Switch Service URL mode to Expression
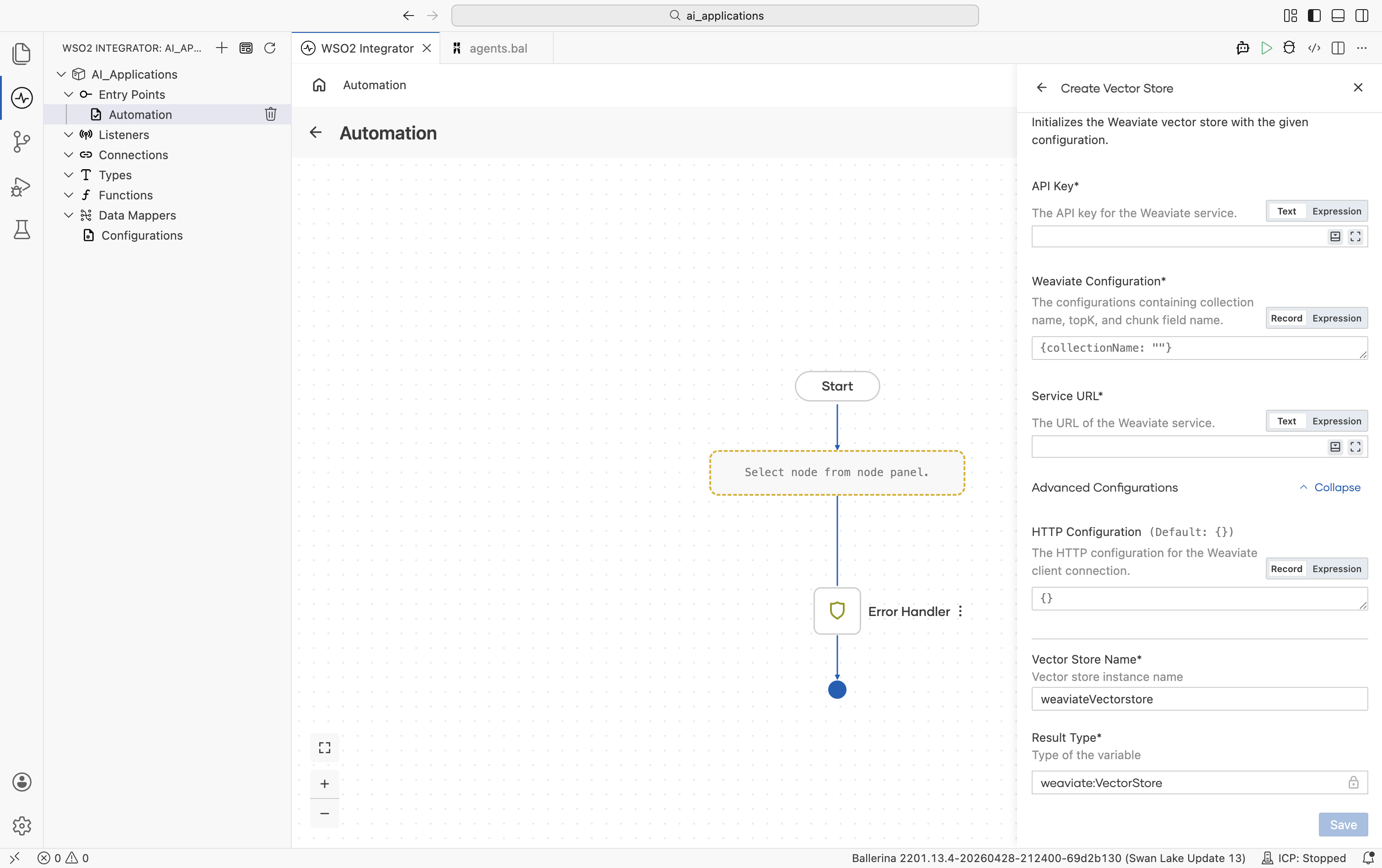Screen dimensions: 1382x868 1337,421
